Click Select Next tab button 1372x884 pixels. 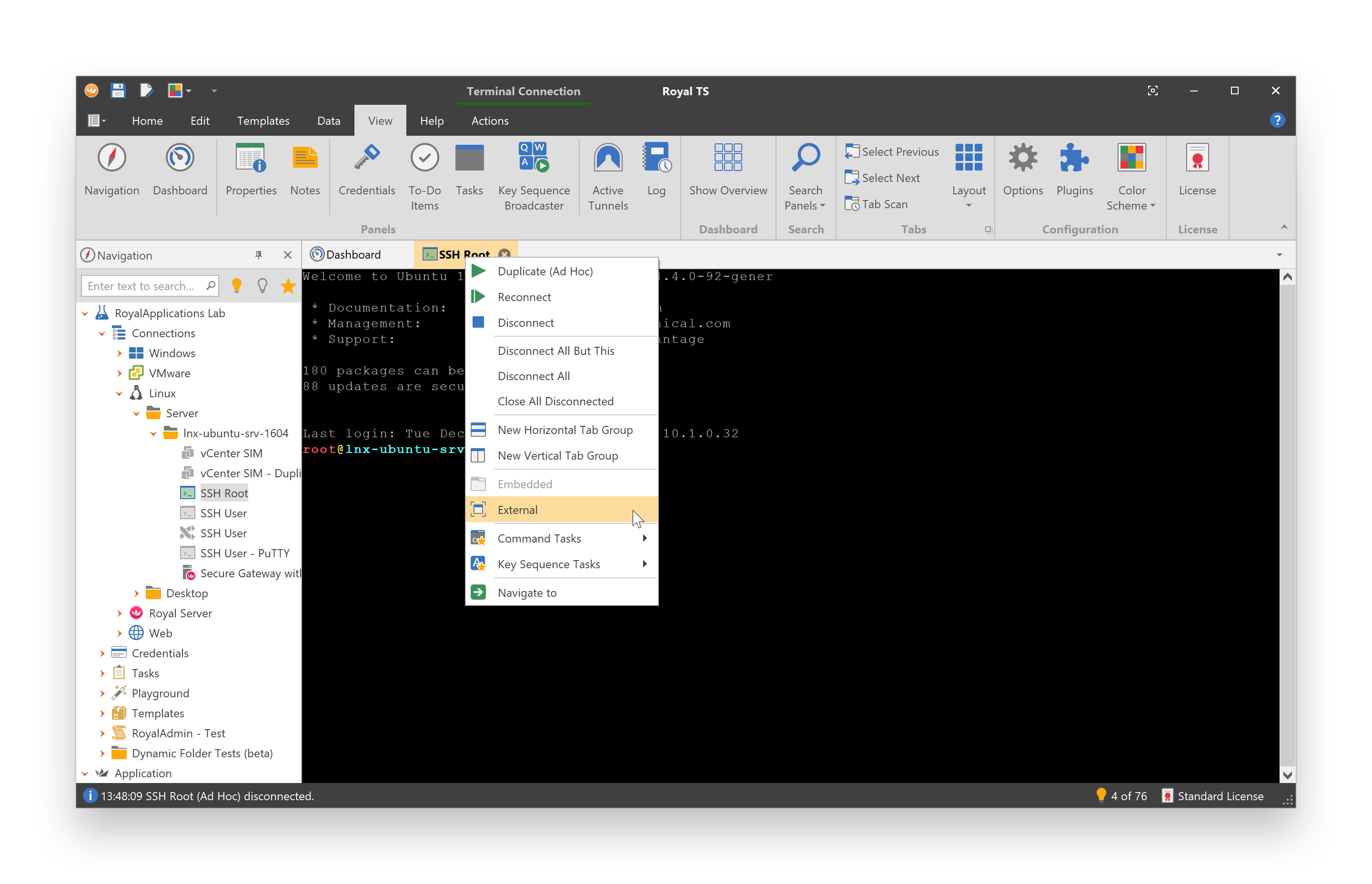(882, 178)
